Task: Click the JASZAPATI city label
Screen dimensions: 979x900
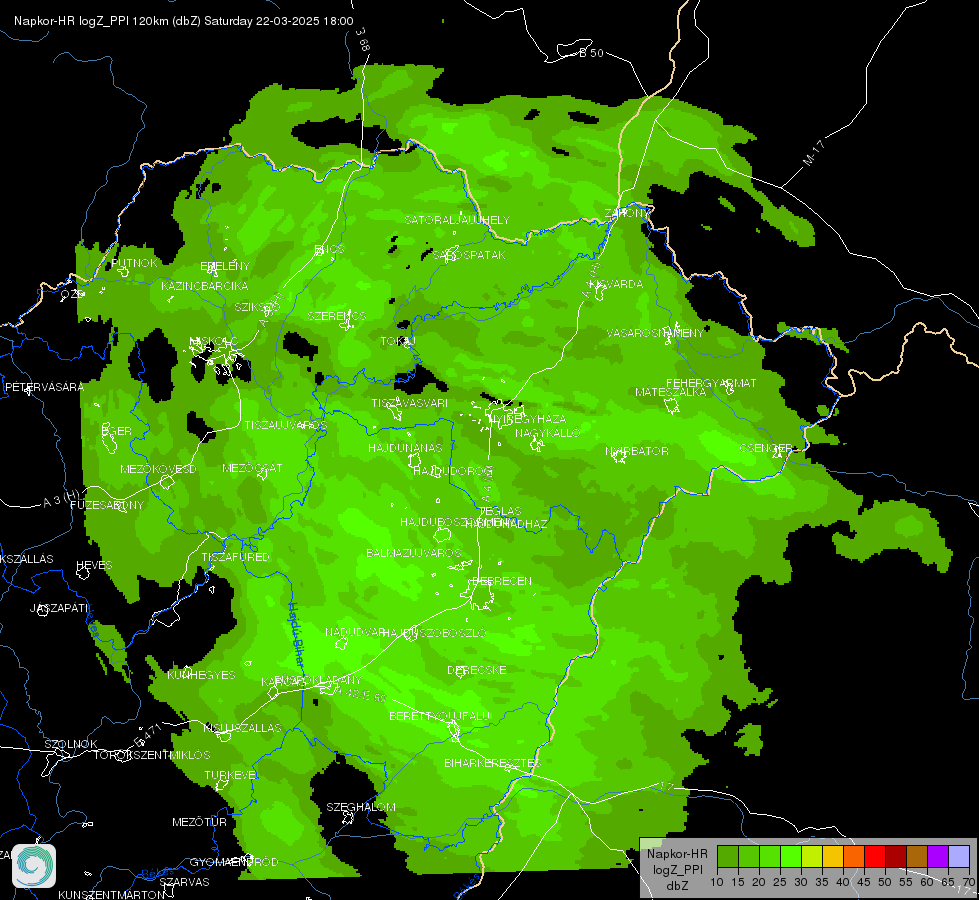Action: pos(59,608)
